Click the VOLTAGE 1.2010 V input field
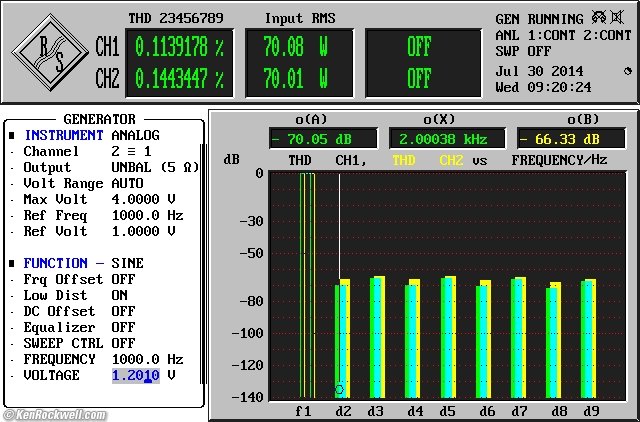The width and height of the screenshot is (640, 422). [135, 375]
